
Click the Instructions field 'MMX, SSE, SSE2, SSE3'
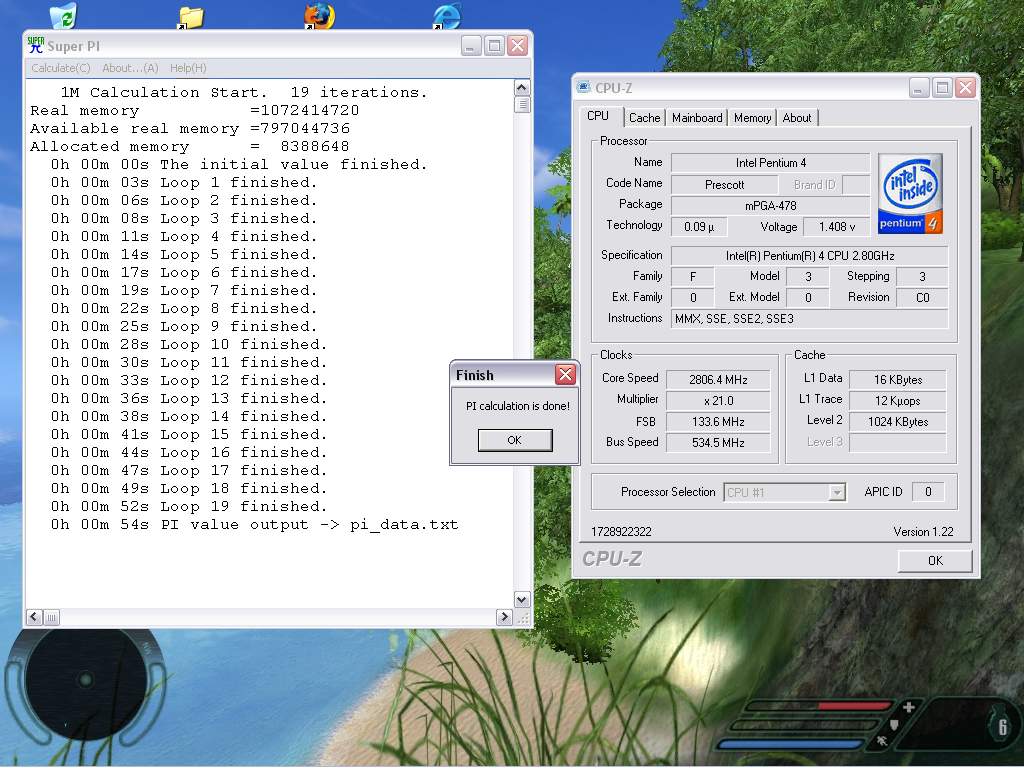coord(810,319)
